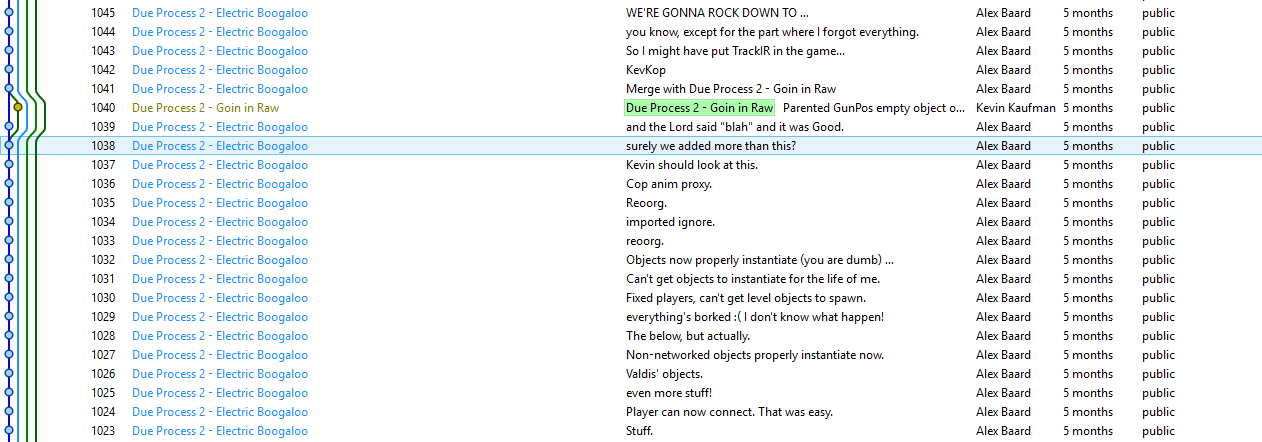Click the graph node for revision 1038
This screenshot has width=1262, height=442.
pyautogui.click(x=9, y=145)
